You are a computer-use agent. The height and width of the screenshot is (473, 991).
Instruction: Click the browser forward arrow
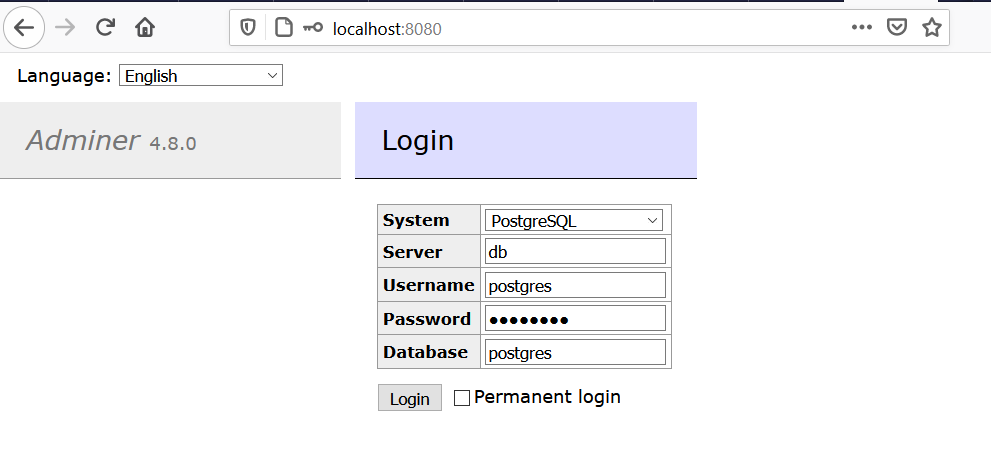coord(65,27)
